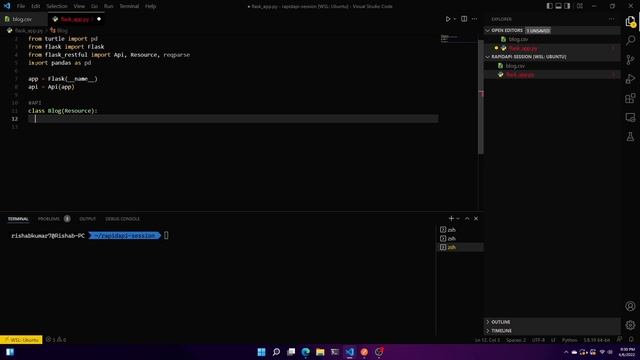Open the Remote Explorer view
640x360 pixels.
tap(630, 118)
